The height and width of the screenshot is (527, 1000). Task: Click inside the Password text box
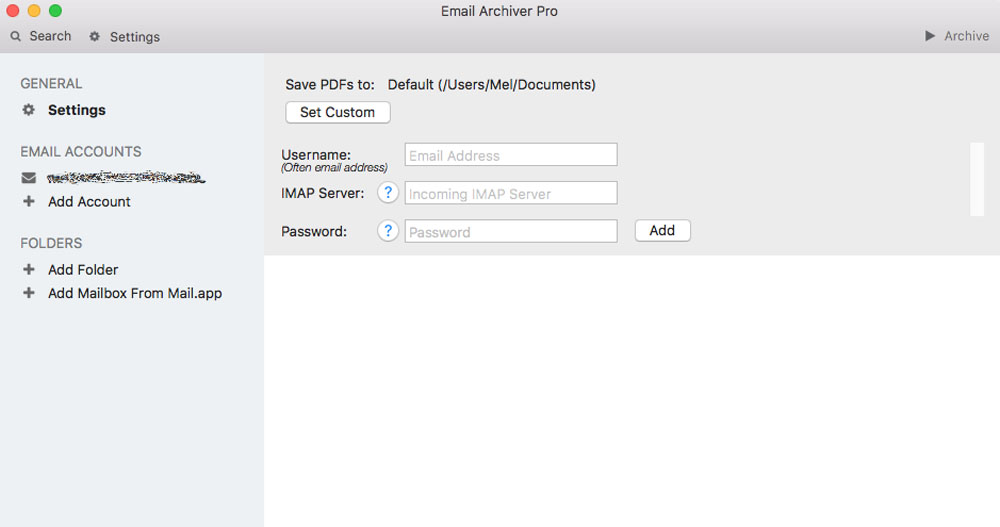click(510, 231)
